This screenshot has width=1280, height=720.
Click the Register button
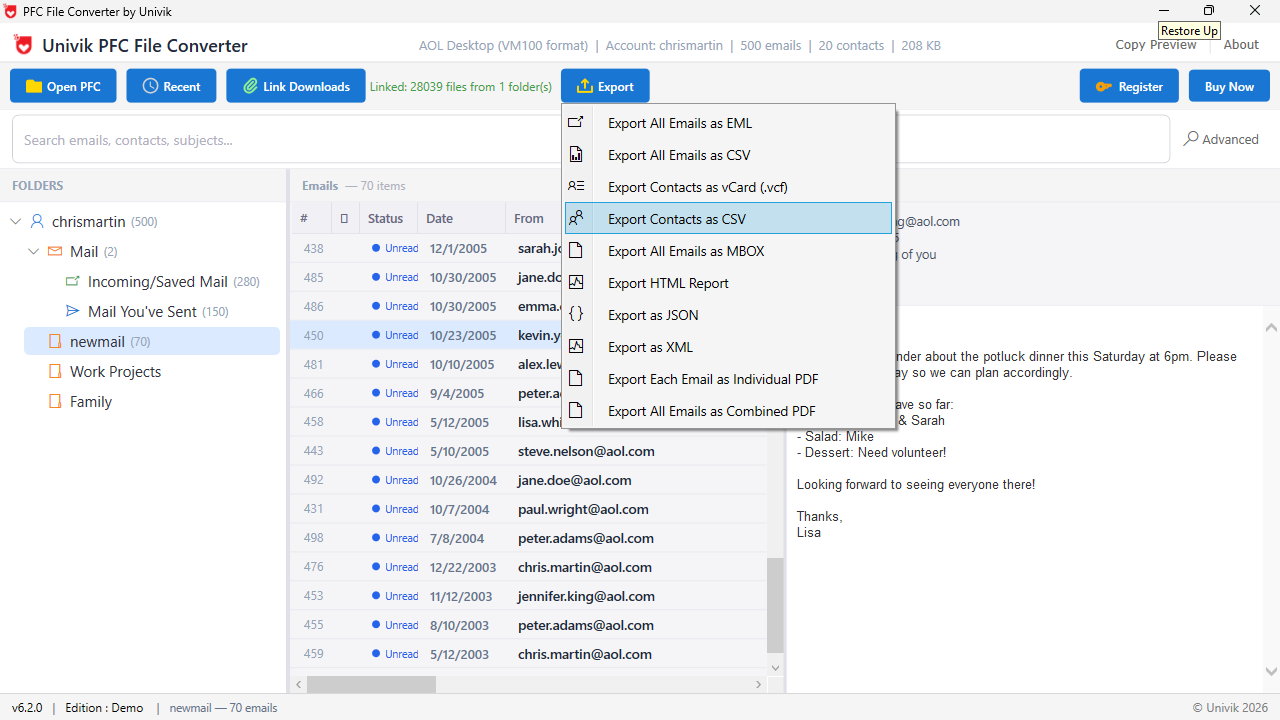coord(1129,85)
